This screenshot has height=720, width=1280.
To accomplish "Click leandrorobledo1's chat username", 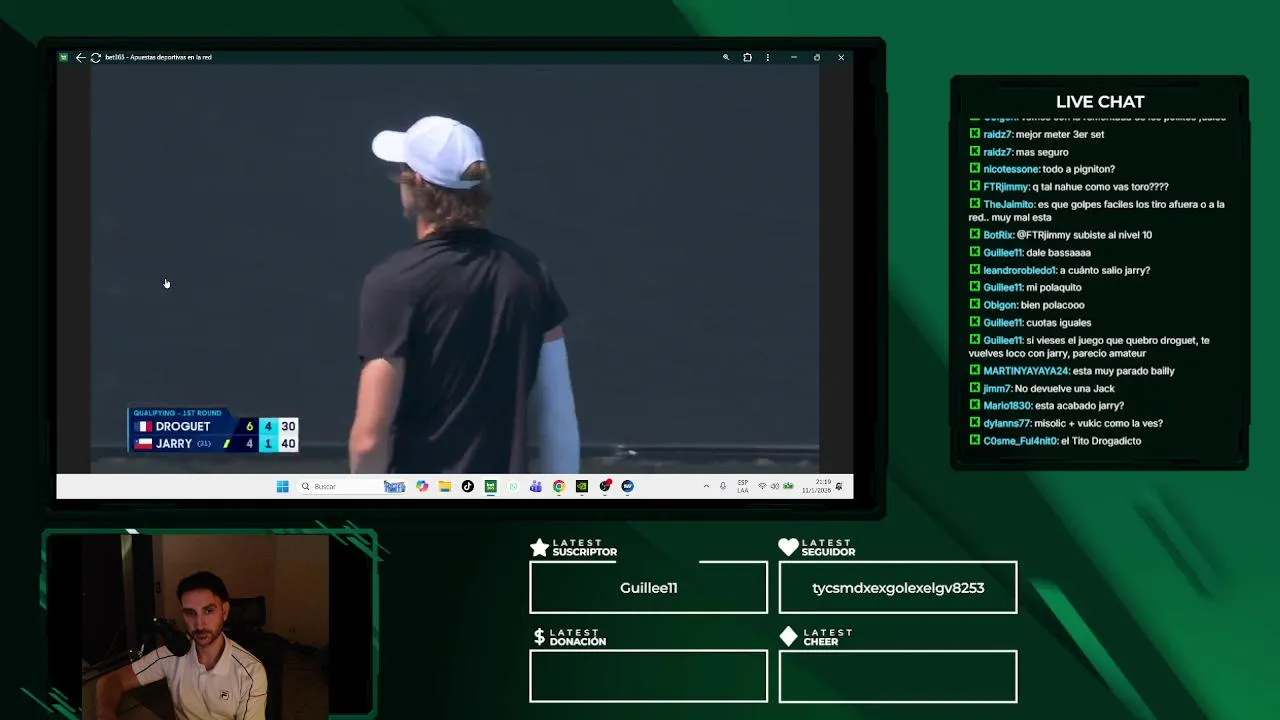I will point(1020,270).
